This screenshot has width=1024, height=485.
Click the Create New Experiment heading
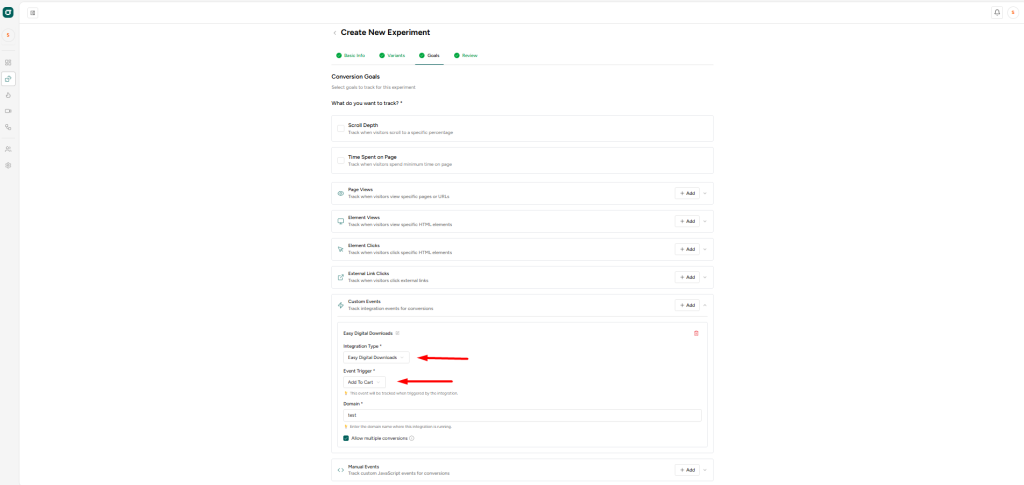click(385, 33)
